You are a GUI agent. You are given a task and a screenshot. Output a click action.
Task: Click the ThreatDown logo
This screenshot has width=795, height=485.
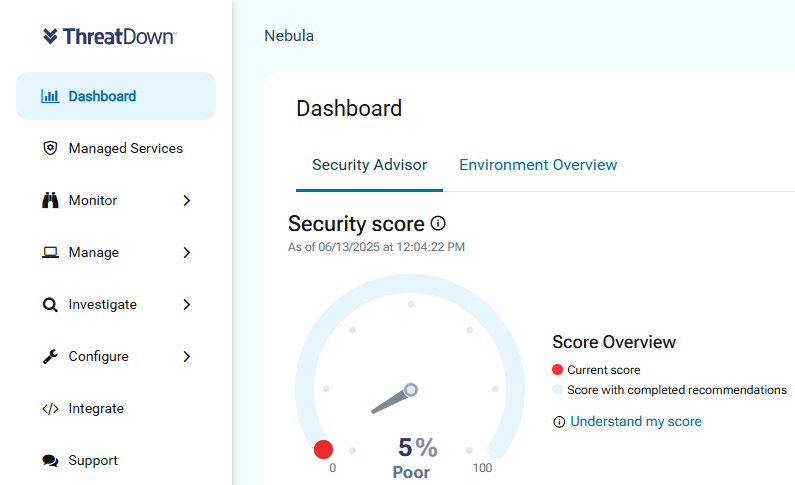[110, 36]
